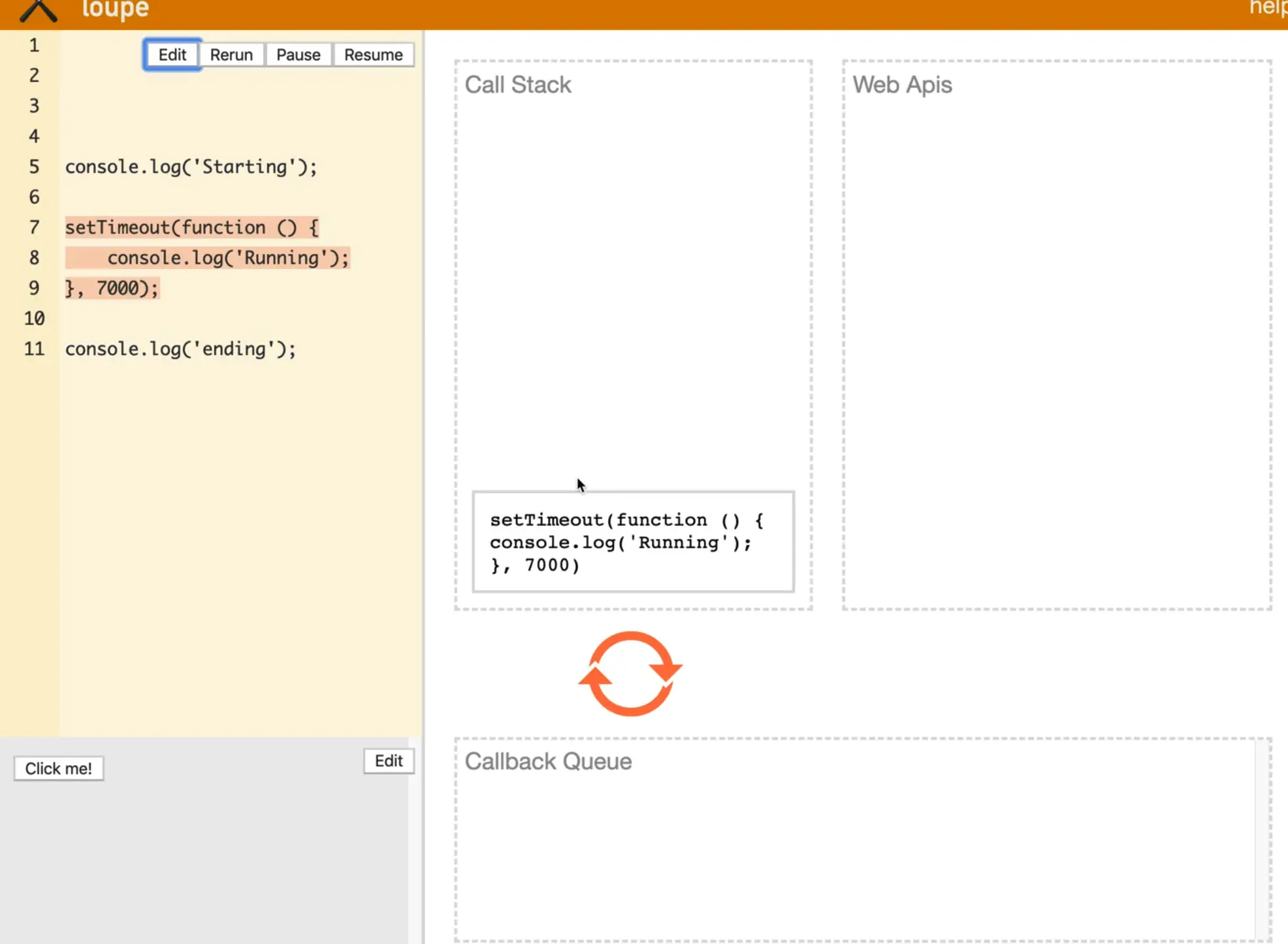Click the console.log('ending') line
1288x944 pixels.
coord(180,349)
